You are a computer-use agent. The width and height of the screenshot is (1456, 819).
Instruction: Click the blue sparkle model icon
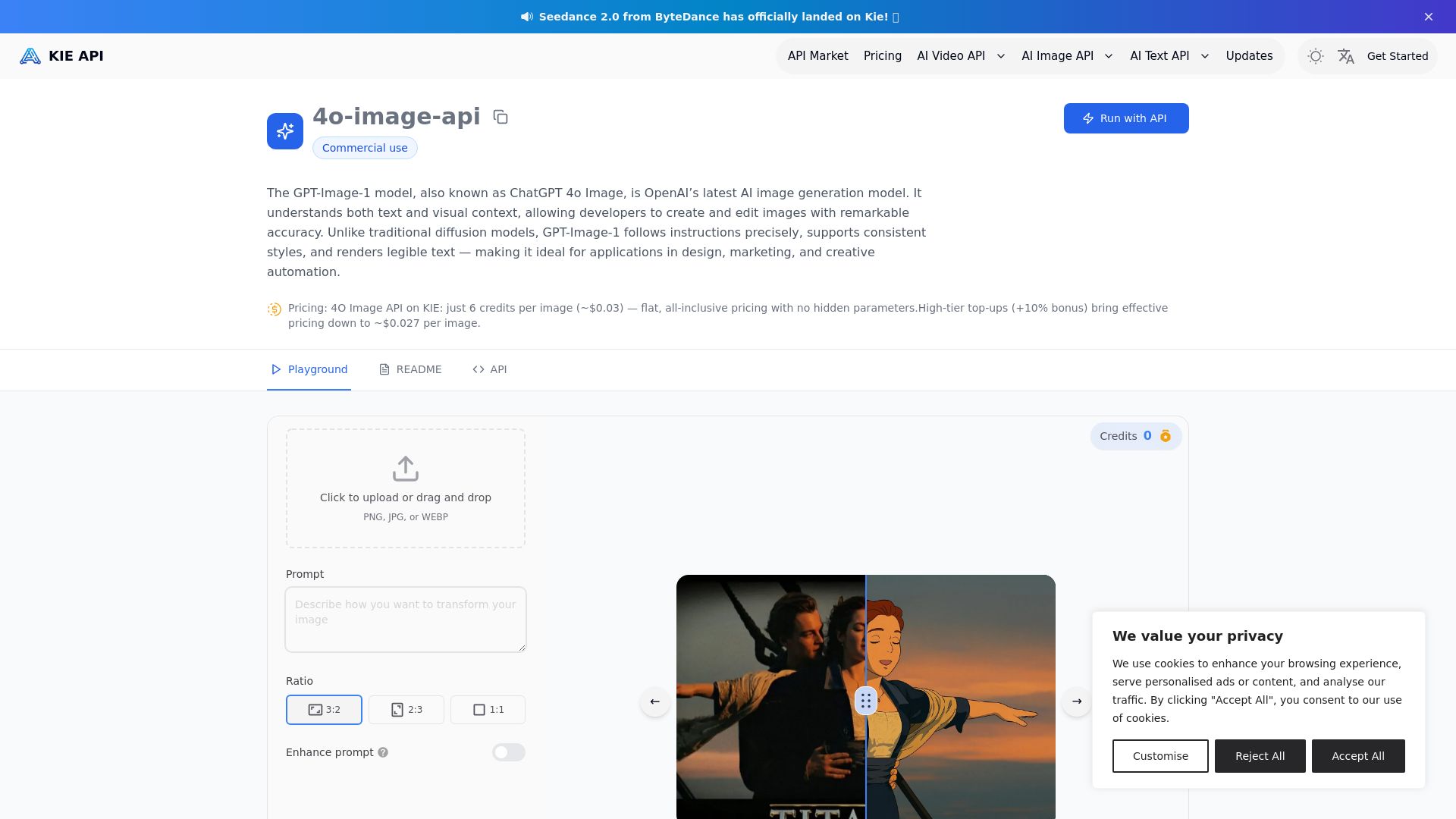click(285, 131)
